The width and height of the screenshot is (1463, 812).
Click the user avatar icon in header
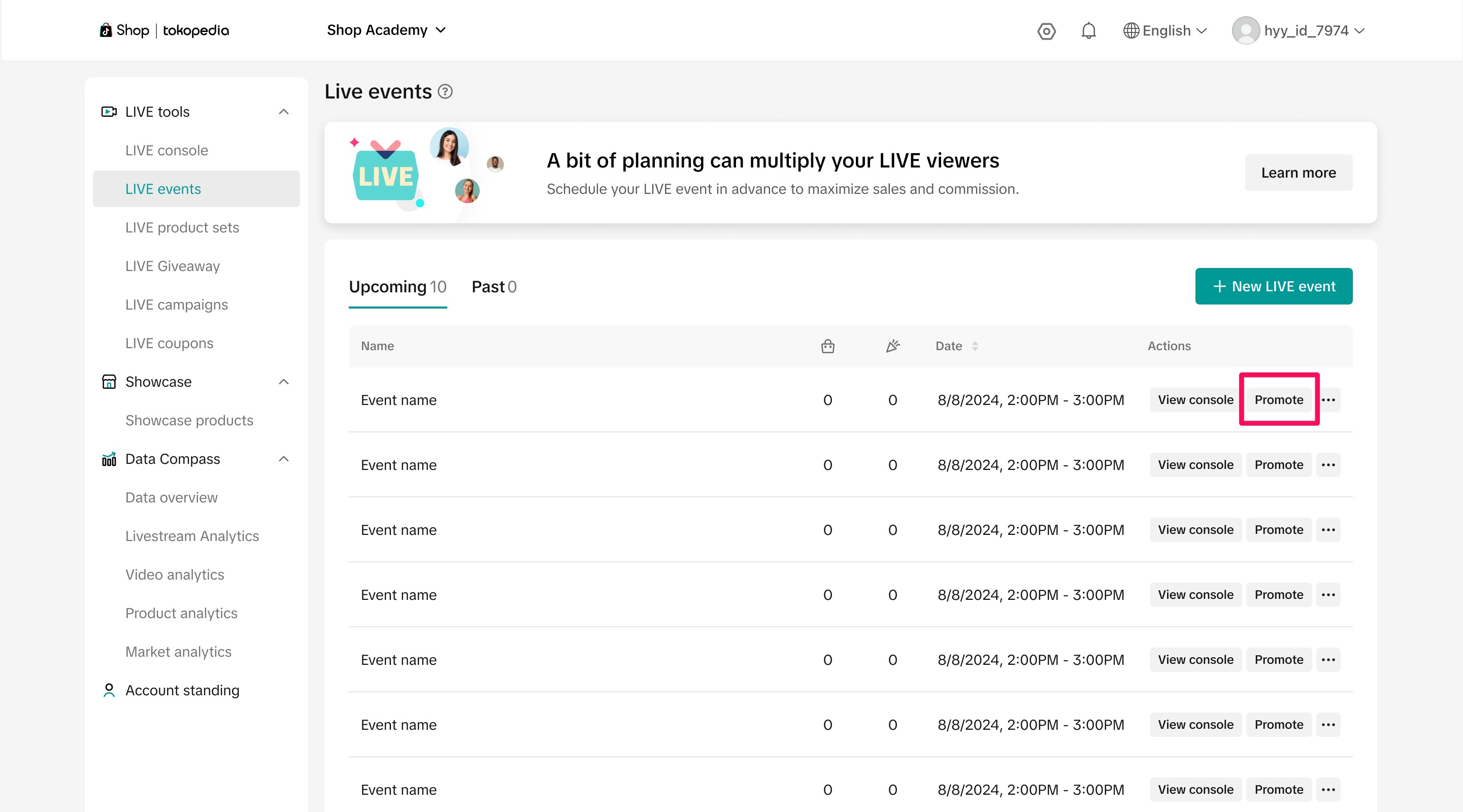[x=1246, y=30]
